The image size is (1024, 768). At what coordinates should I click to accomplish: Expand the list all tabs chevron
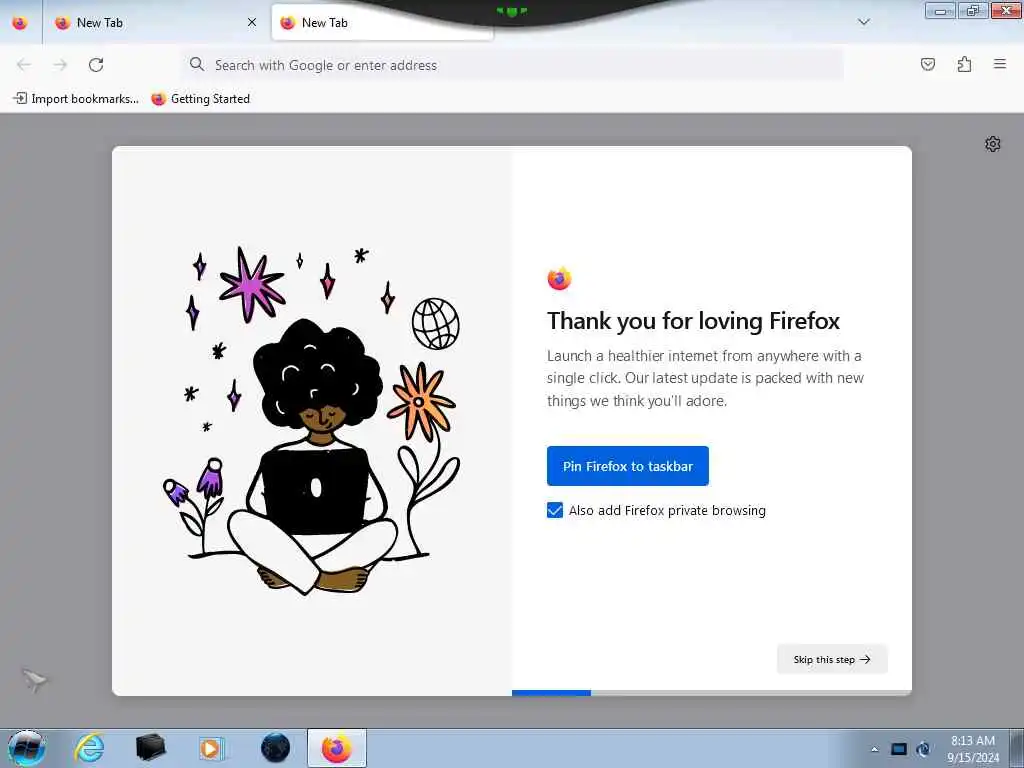(x=863, y=22)
